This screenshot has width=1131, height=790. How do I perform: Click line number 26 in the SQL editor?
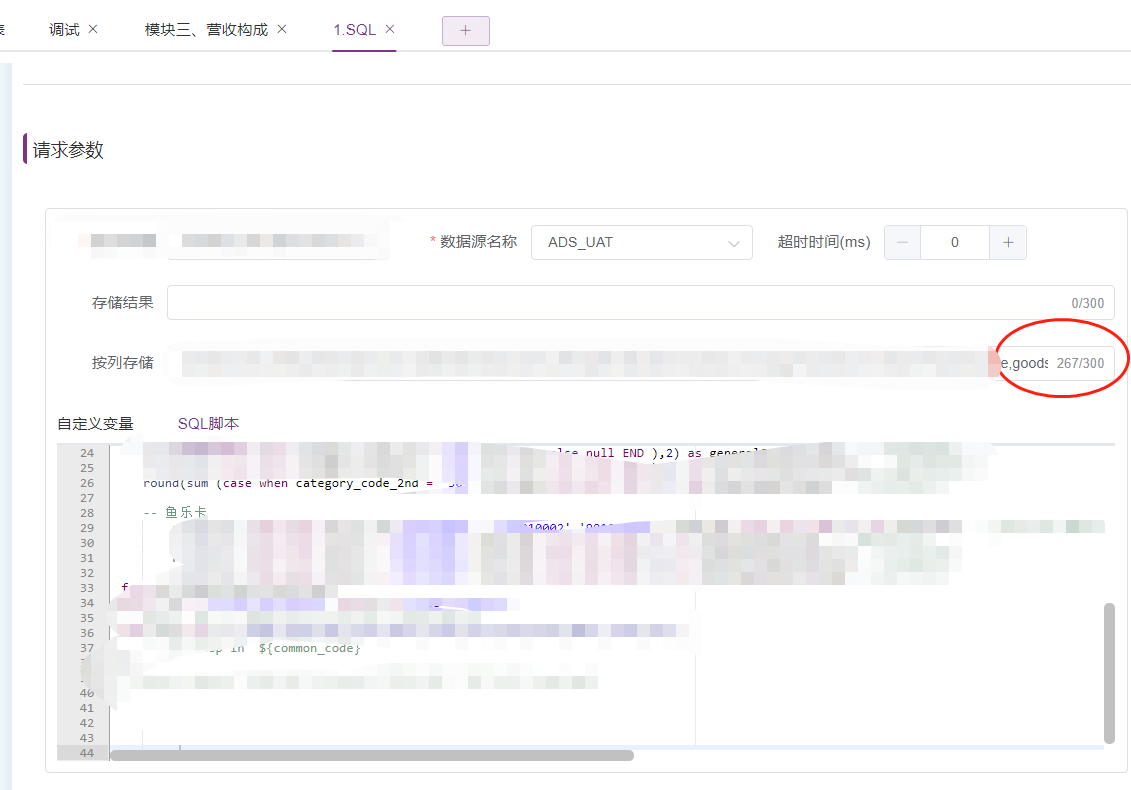[x=87, y=482]
